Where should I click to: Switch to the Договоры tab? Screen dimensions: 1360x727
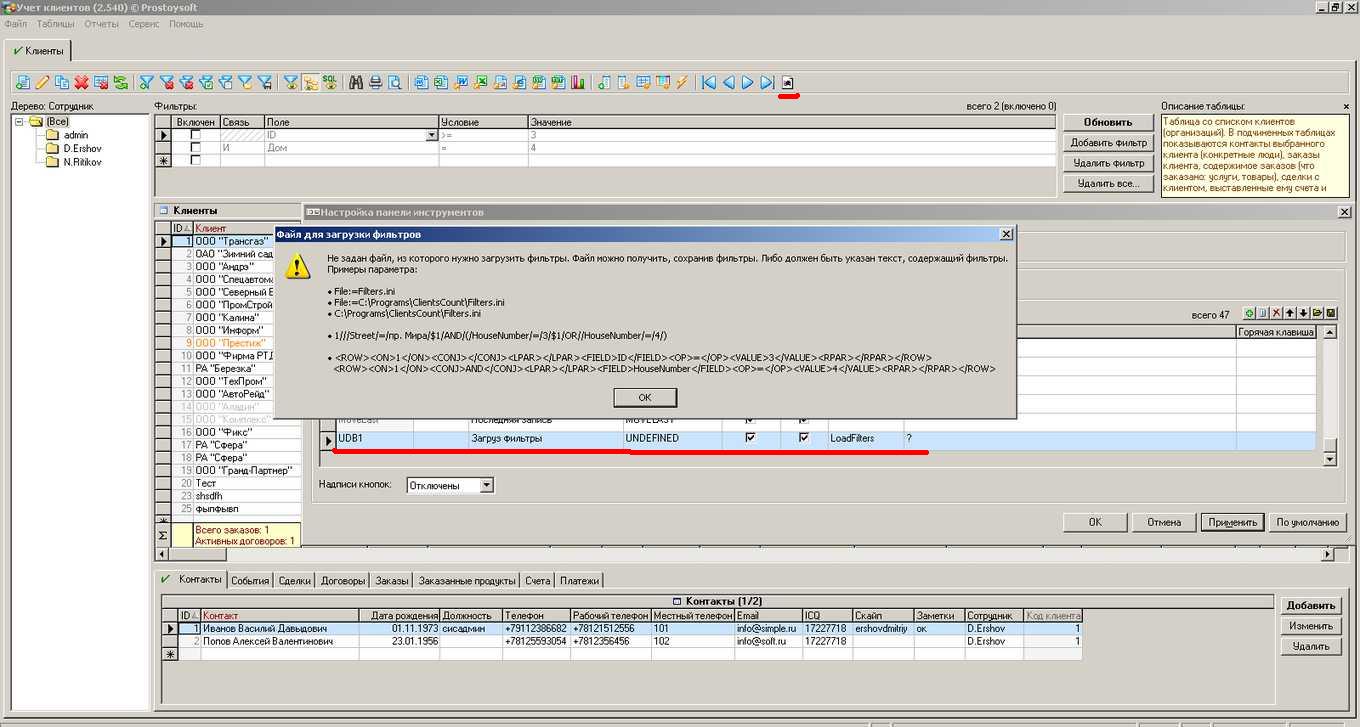(x=343, y=580)
